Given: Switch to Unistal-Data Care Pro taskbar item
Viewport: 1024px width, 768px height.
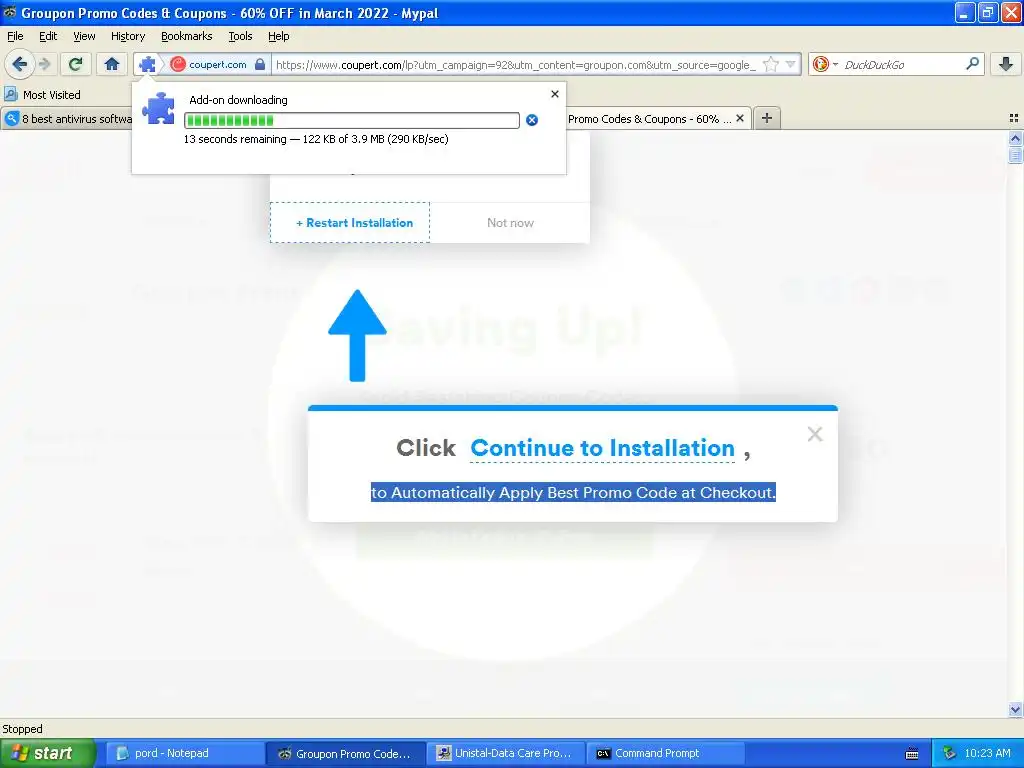Looking at the screenshot, I should (505, 753).
